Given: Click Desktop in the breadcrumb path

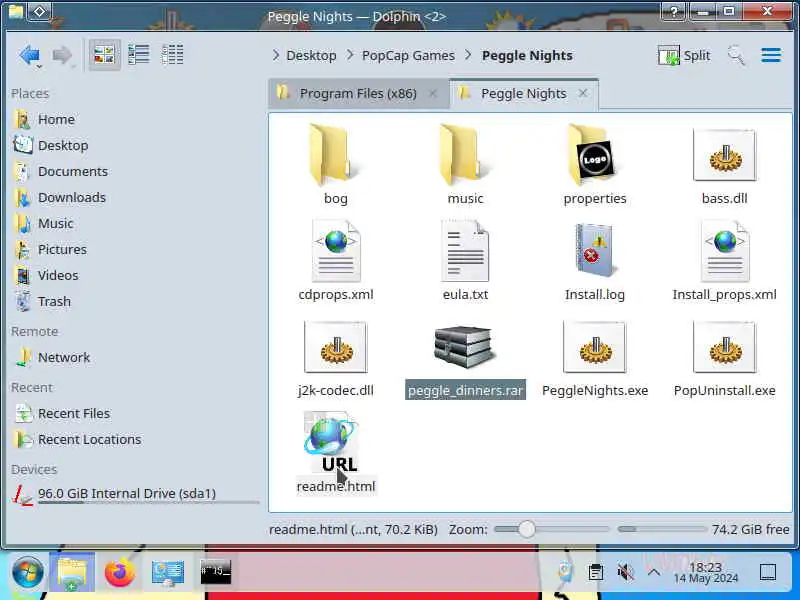Looking at the screenshot, I should click(311, 55).
